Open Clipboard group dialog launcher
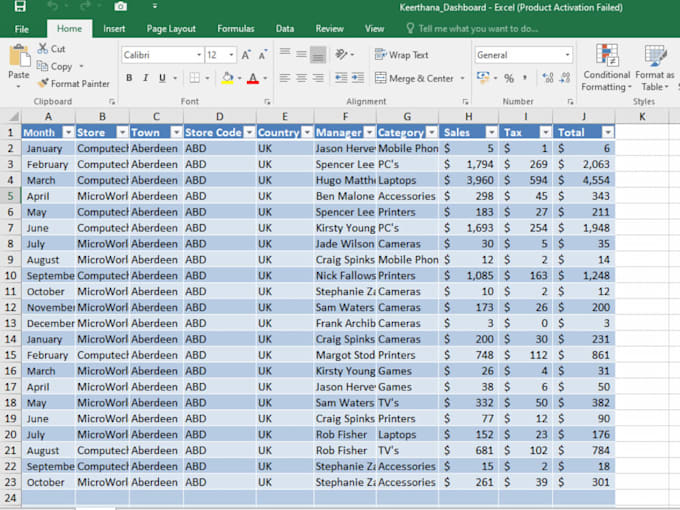The width and height of the screenshot is (680, 510). (112, 101)
